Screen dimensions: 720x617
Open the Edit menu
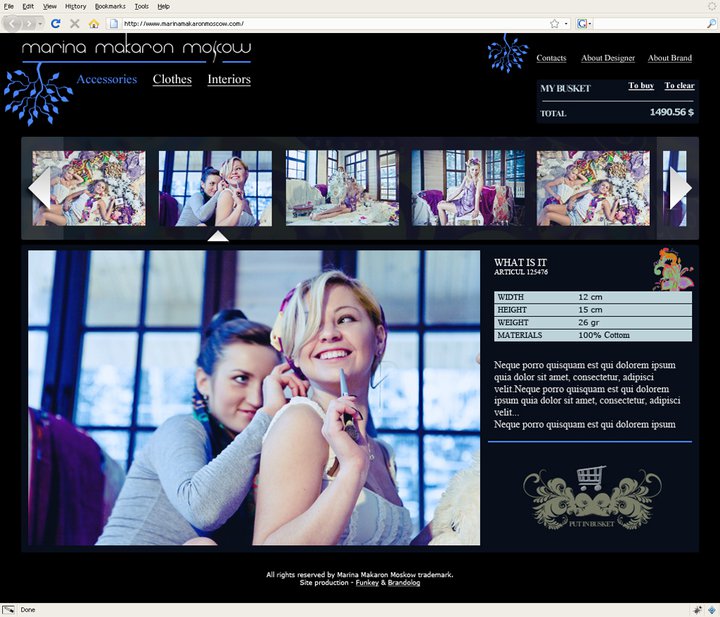pyautogui.click(x=28, y=6)
